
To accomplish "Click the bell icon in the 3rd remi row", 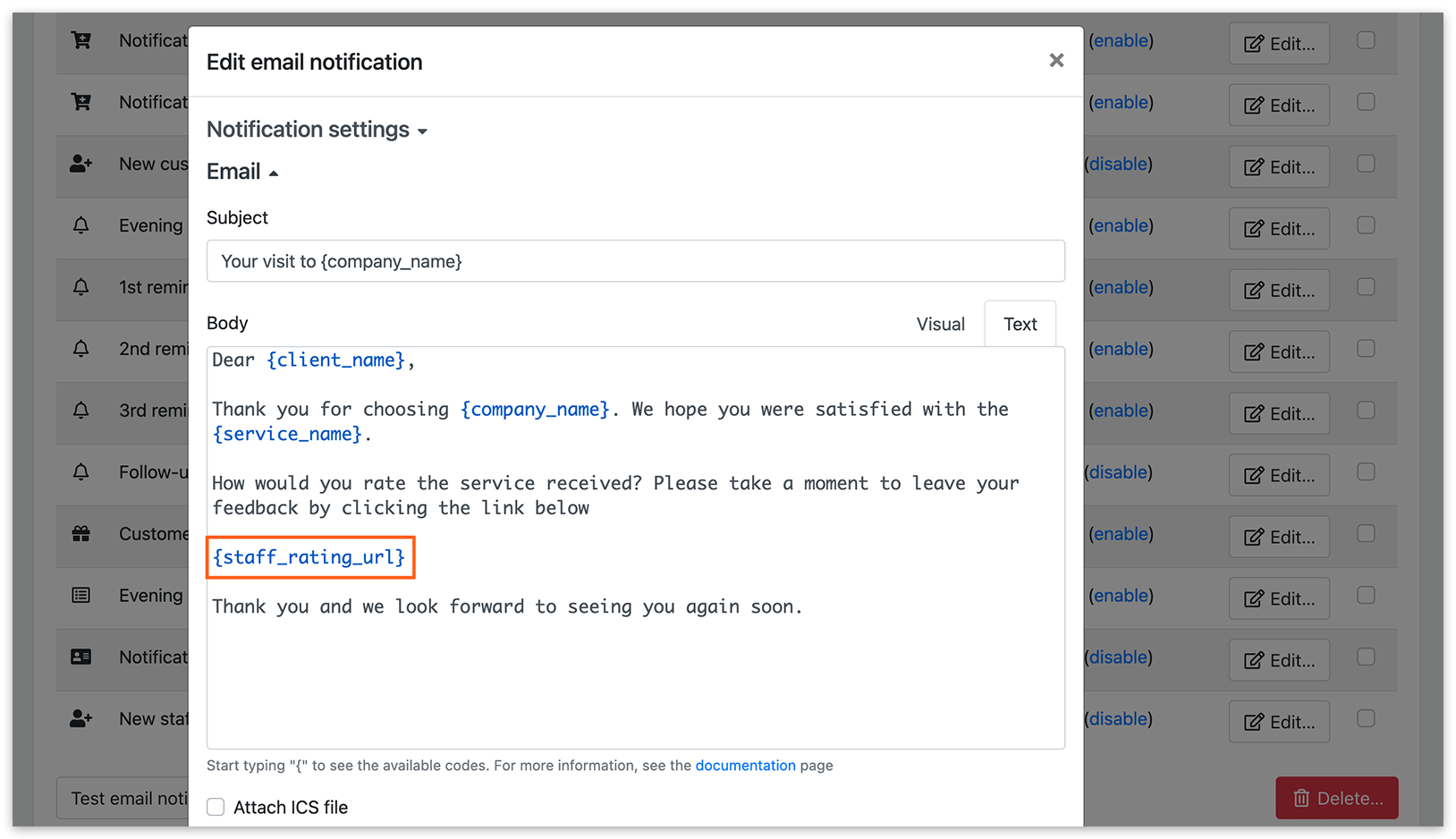I will (x=80, y=411).
